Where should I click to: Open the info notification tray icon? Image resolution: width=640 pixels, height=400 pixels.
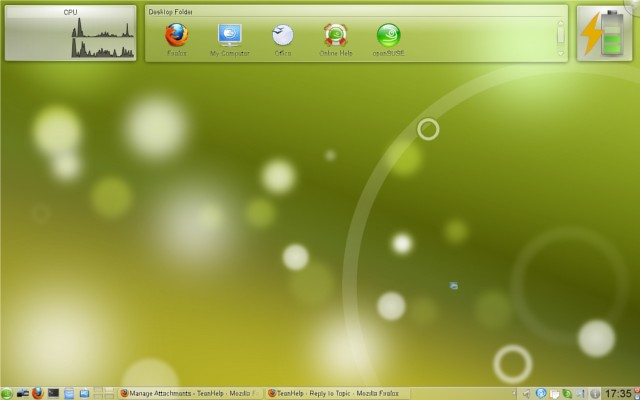(x=595, y=393)
